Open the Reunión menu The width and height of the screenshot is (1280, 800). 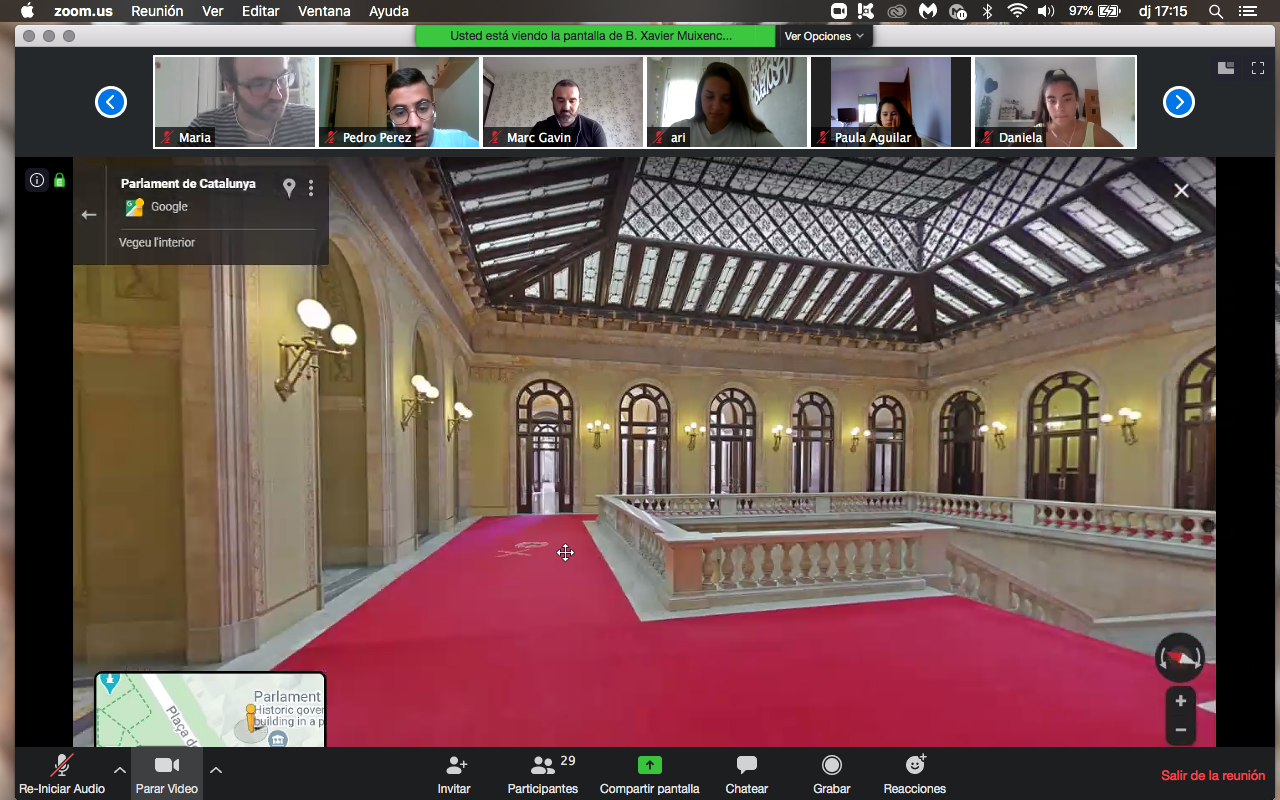pyautogui.click(x=157, y=11)
